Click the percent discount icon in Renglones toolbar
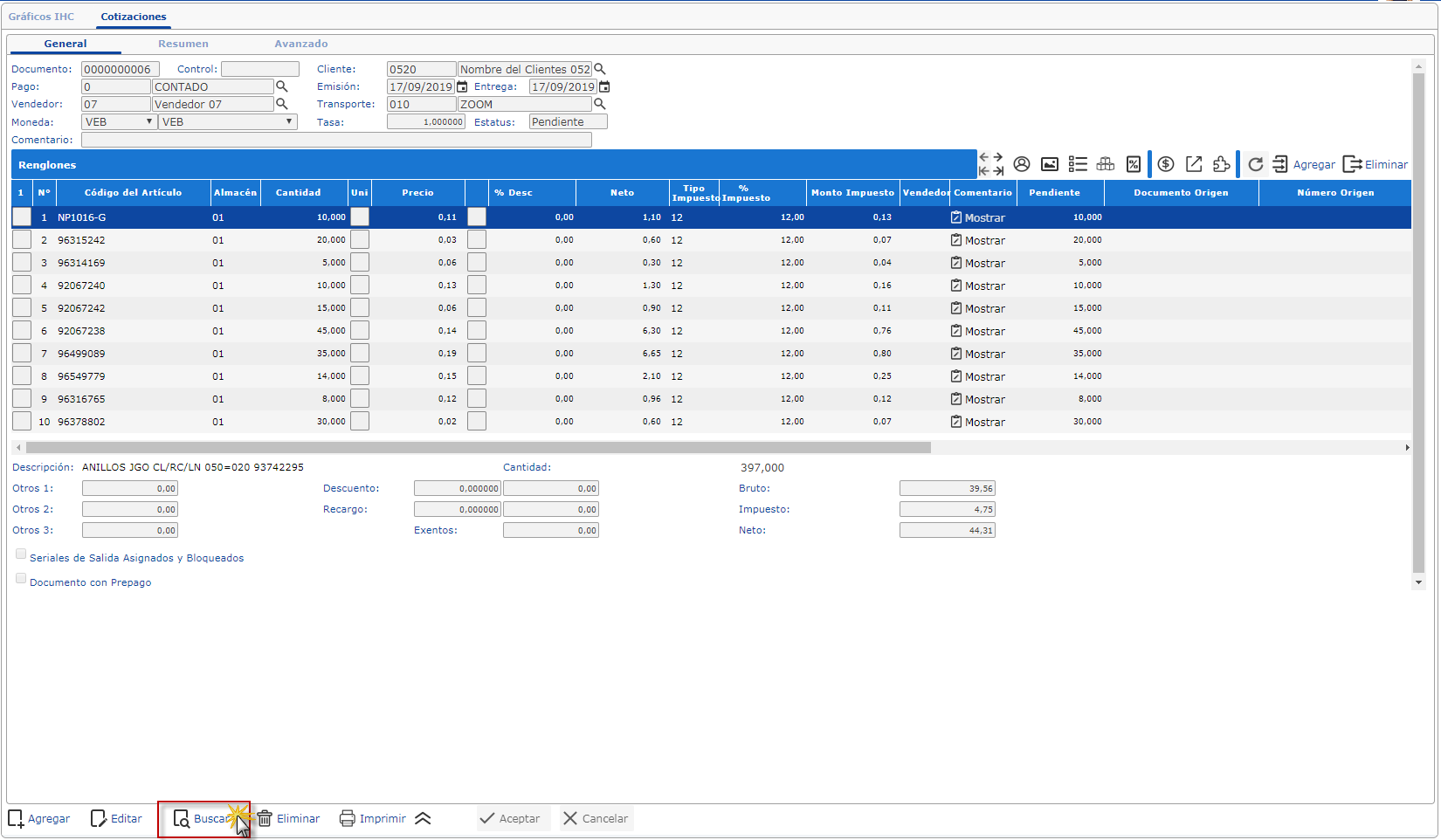 pyautogui.click(x=1134, y=164)
